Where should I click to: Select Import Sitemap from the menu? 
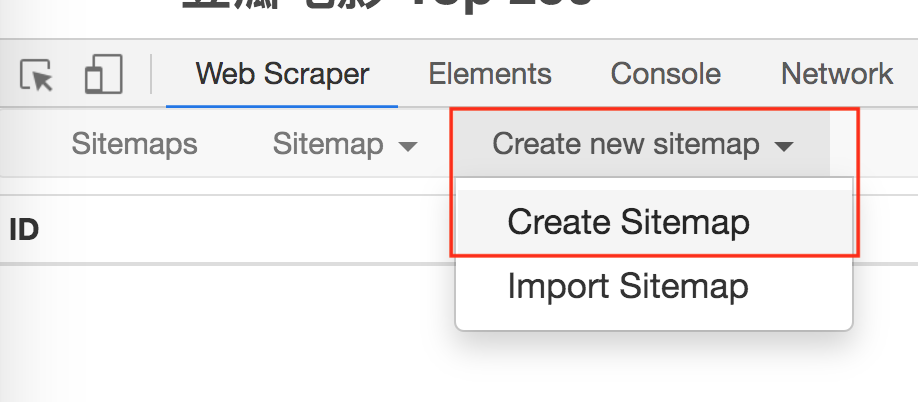(628, 287)
